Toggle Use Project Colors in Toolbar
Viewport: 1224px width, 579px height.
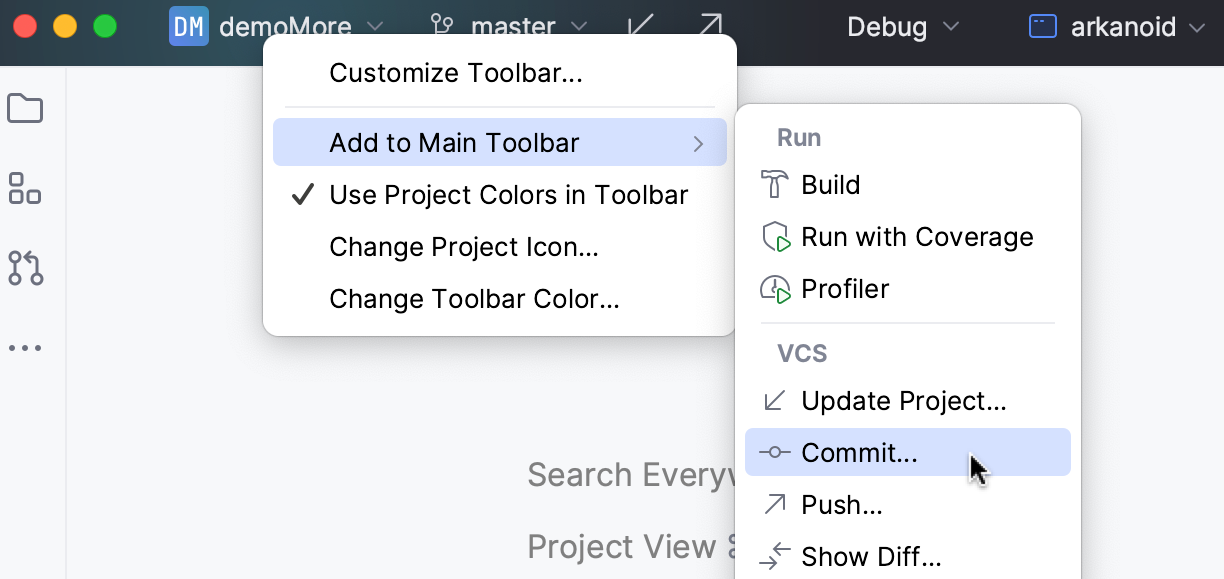coord(508,194)
